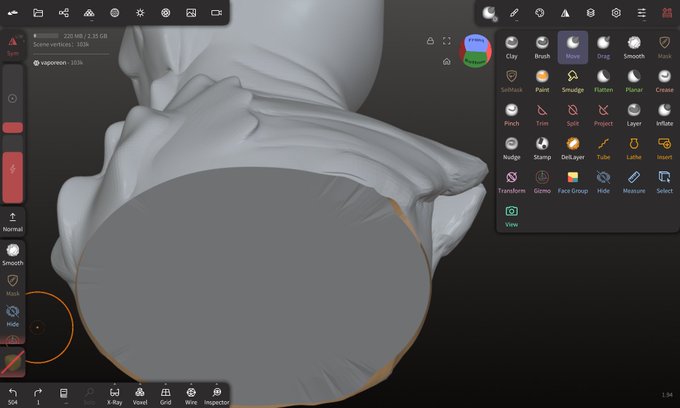Activate the View camera tool
This screenshot has width=680, height=408.
[x=511, y=216]
